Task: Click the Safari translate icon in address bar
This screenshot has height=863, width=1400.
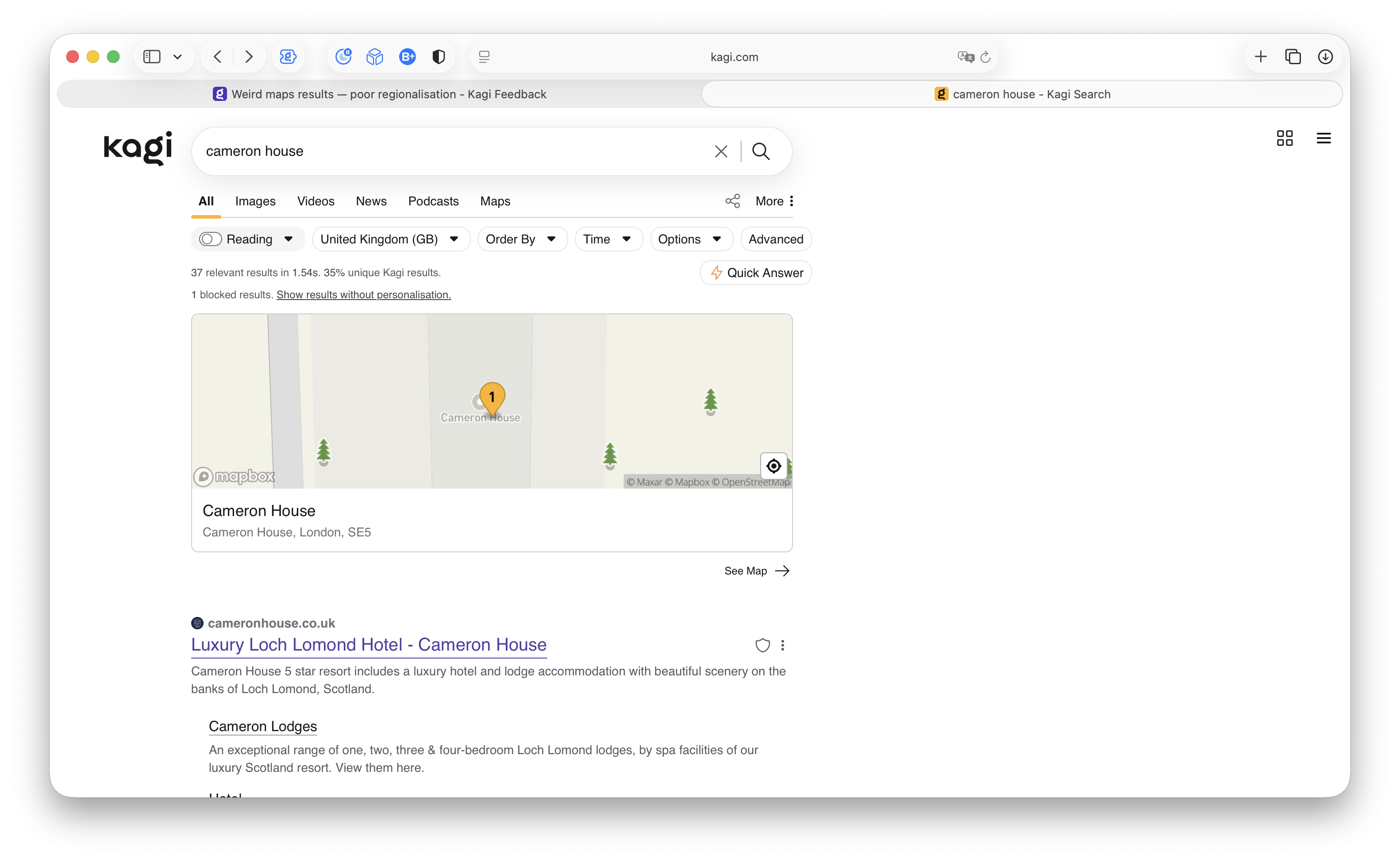Action: coord(965,57)
